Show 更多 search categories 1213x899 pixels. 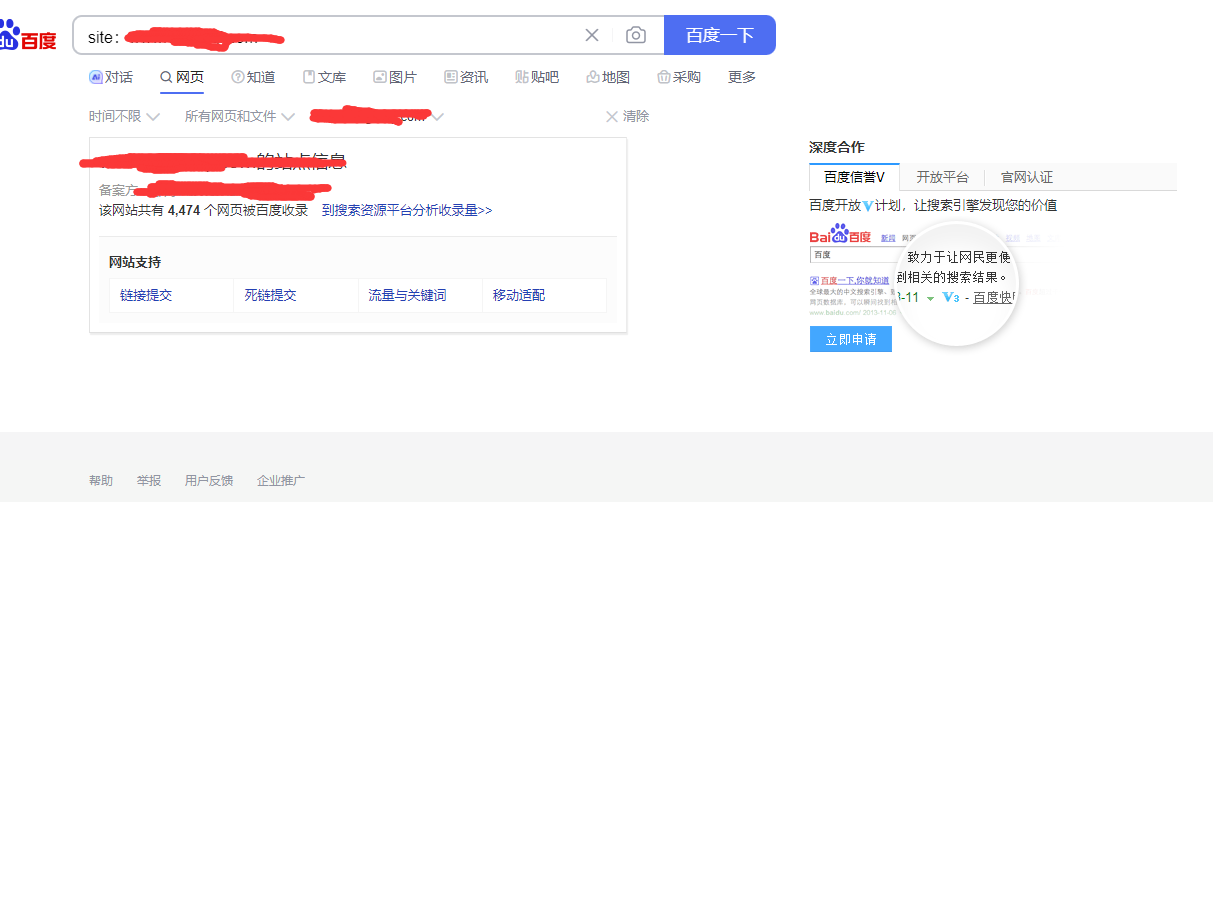click(742, 77)
